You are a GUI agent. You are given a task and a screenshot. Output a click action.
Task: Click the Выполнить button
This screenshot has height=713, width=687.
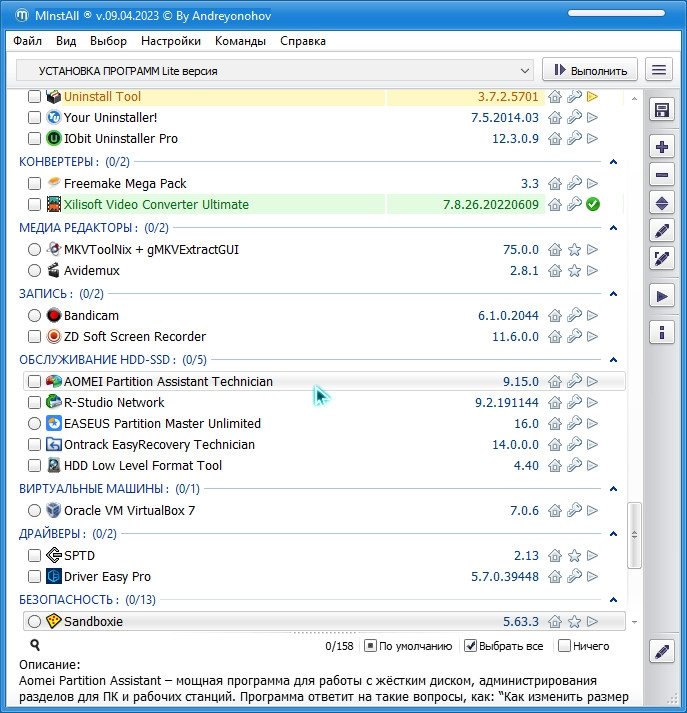pos(590,70)
